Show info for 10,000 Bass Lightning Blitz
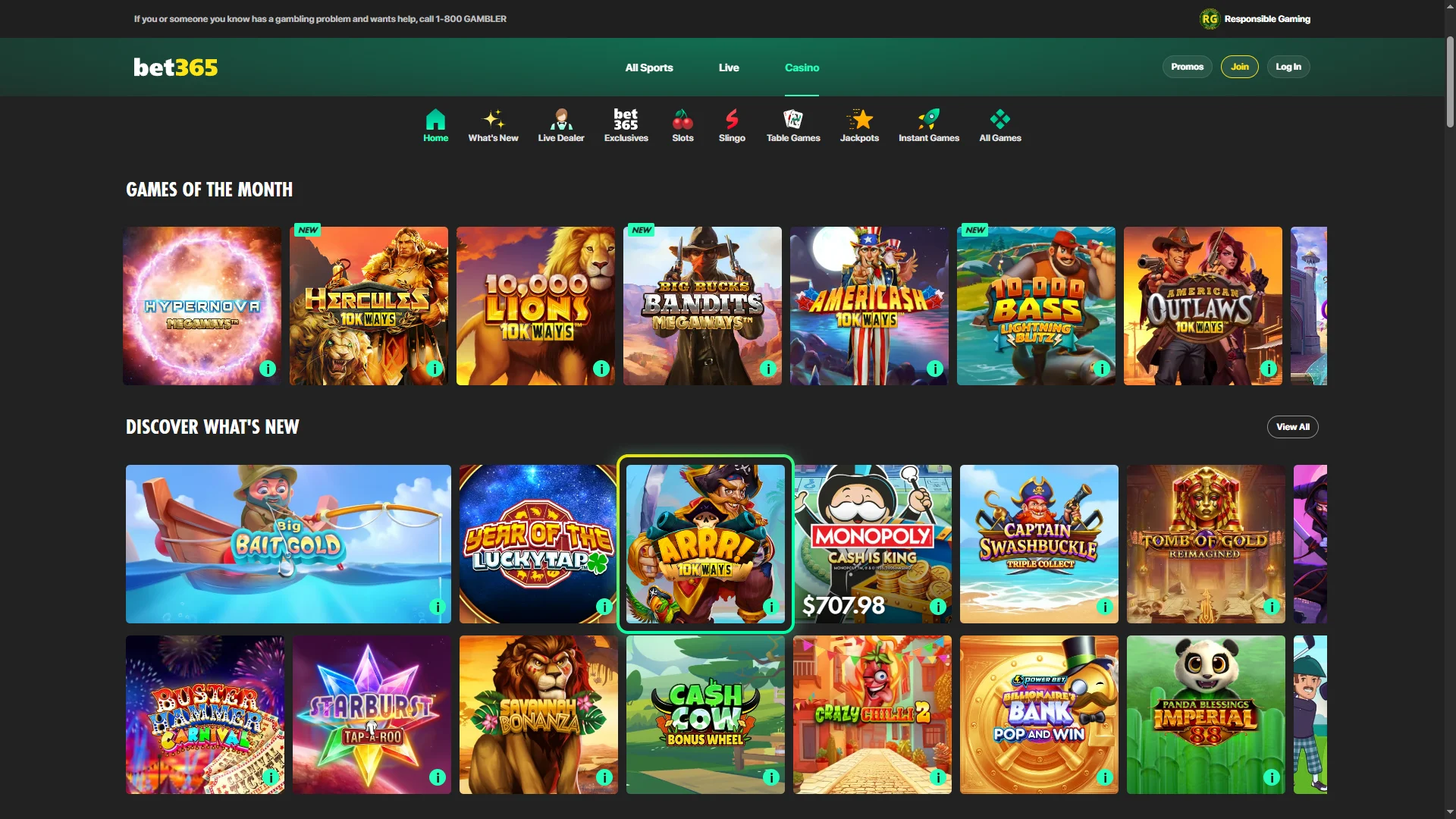1456x819 pixels. [1102, 369]
